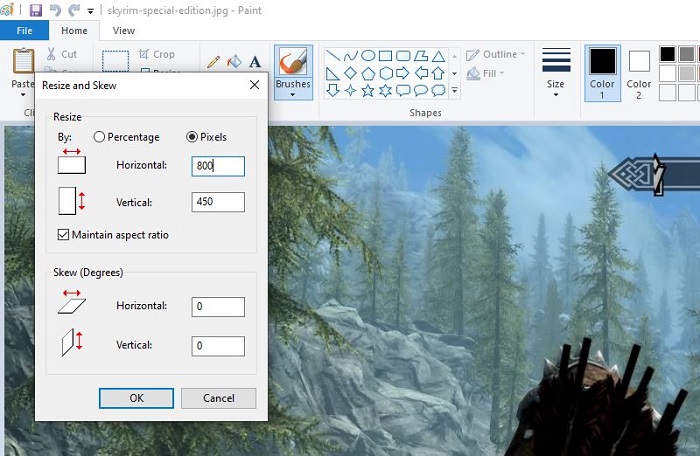The image size is (700, 456).
Task: Select the Fill with color bucket
Action: (x=234, y=62)
